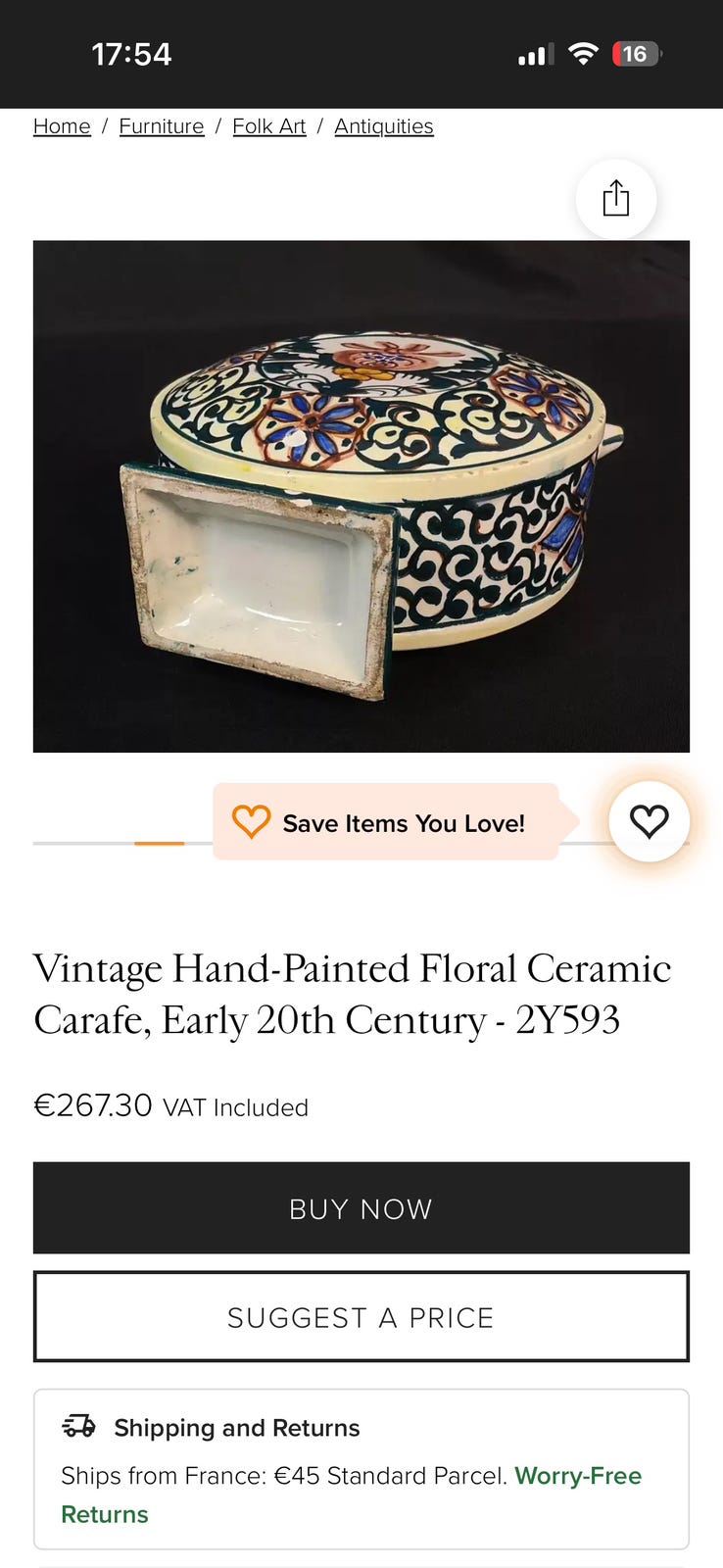723x1568 pixels.
Task: Open the Folk Art breadcrumb category
Action: [x=269, y=126]
